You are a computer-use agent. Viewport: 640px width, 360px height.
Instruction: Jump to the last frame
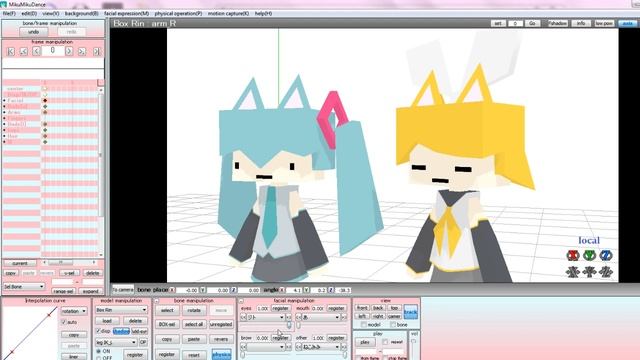[x=96, y=51]
